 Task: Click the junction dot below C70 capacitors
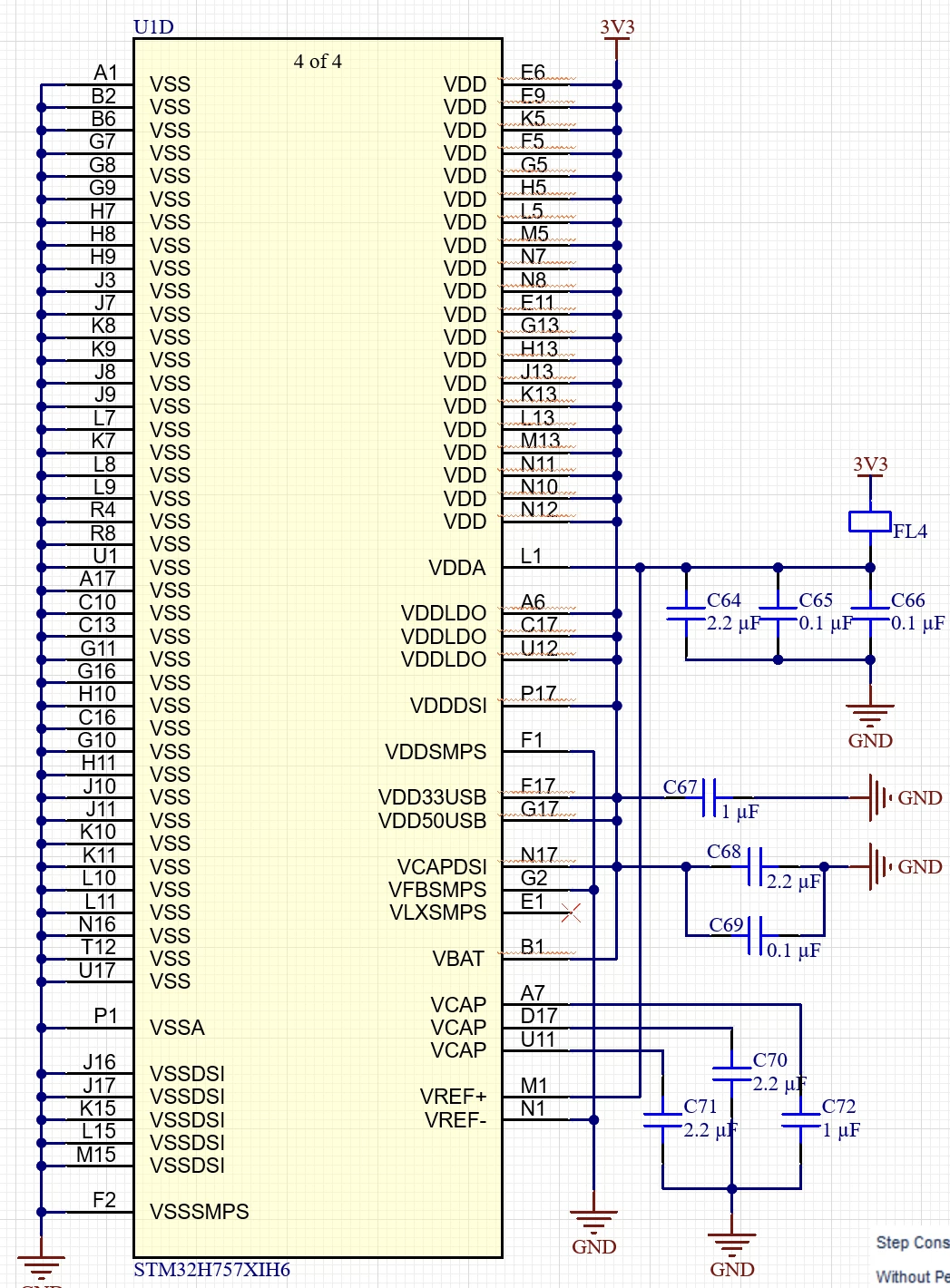731,1188
